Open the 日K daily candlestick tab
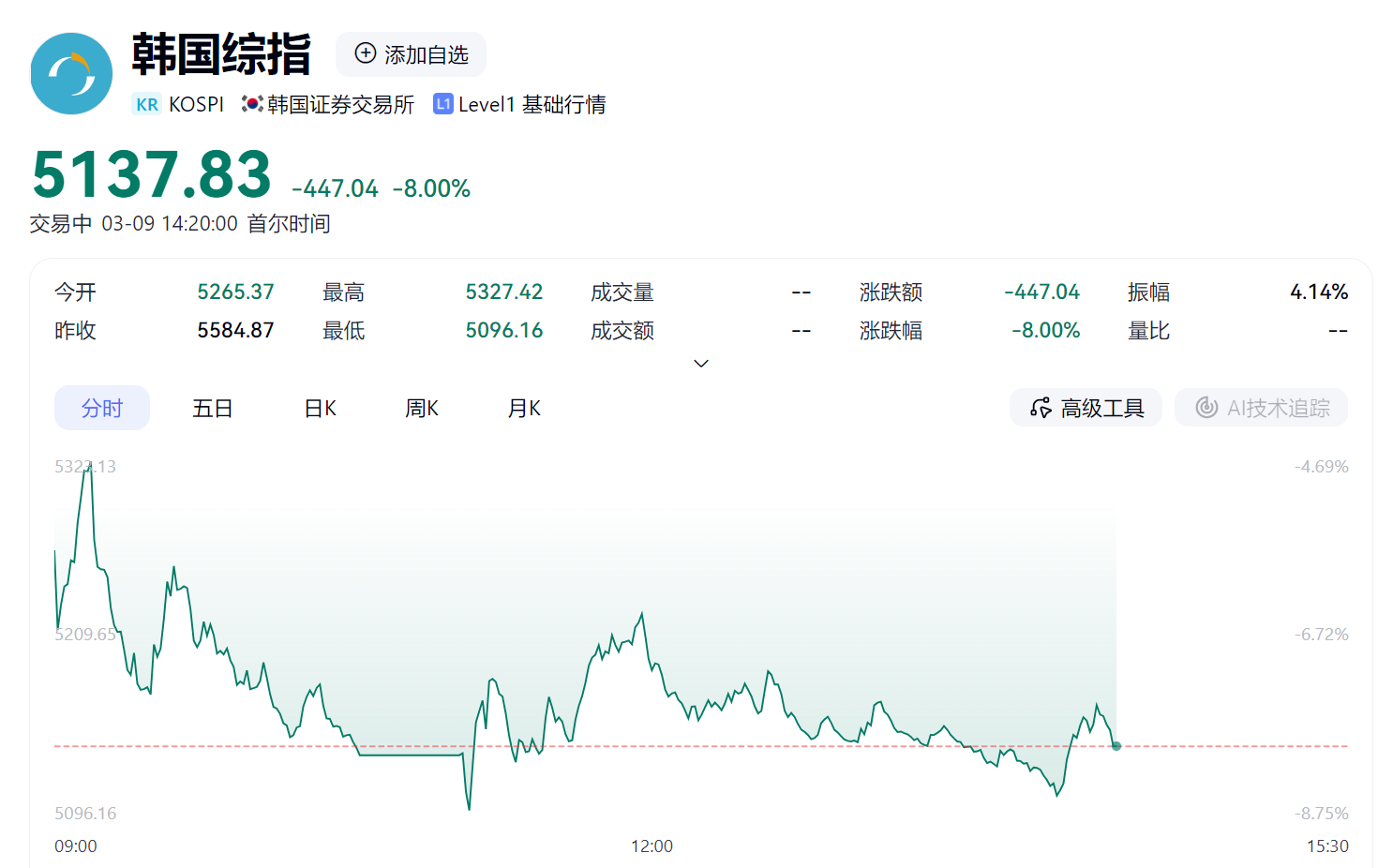Screen dimensions: 1378x868 point(321,408)
